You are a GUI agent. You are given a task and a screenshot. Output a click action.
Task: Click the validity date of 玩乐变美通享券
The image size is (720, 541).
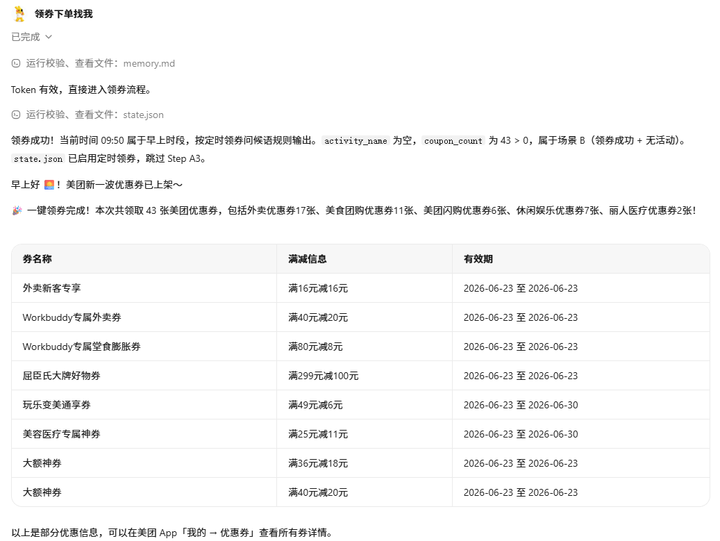[521, 405]
